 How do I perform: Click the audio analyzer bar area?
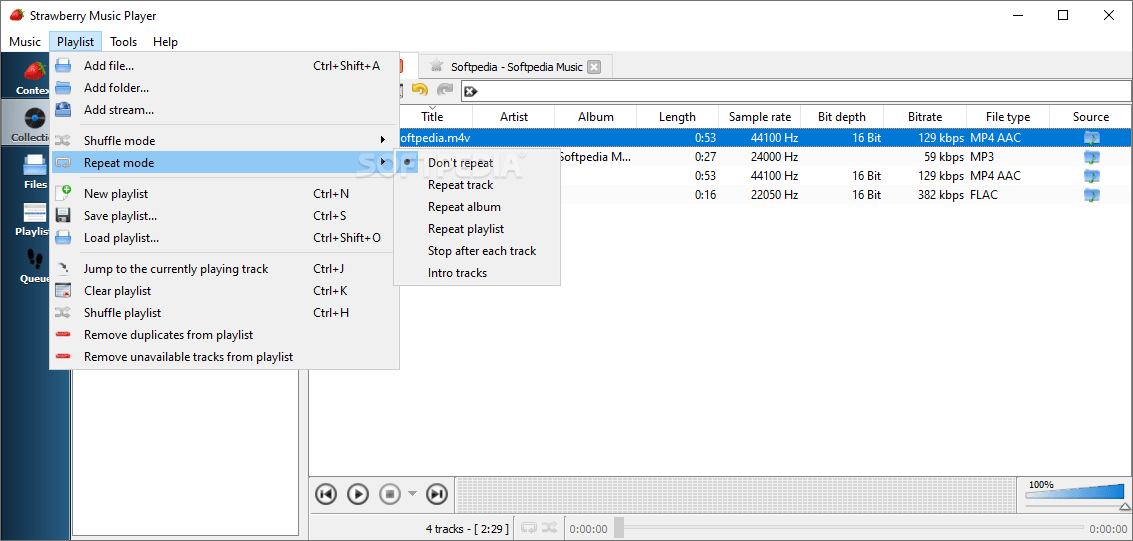pyautogui.click(x=735, y=494)
